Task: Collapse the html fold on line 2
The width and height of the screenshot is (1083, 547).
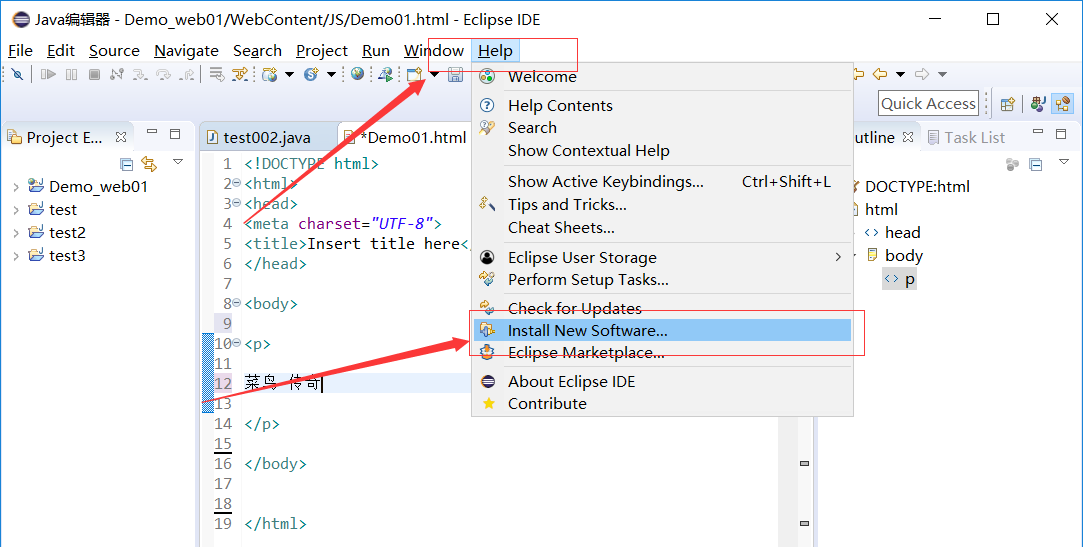Action: 237,184
